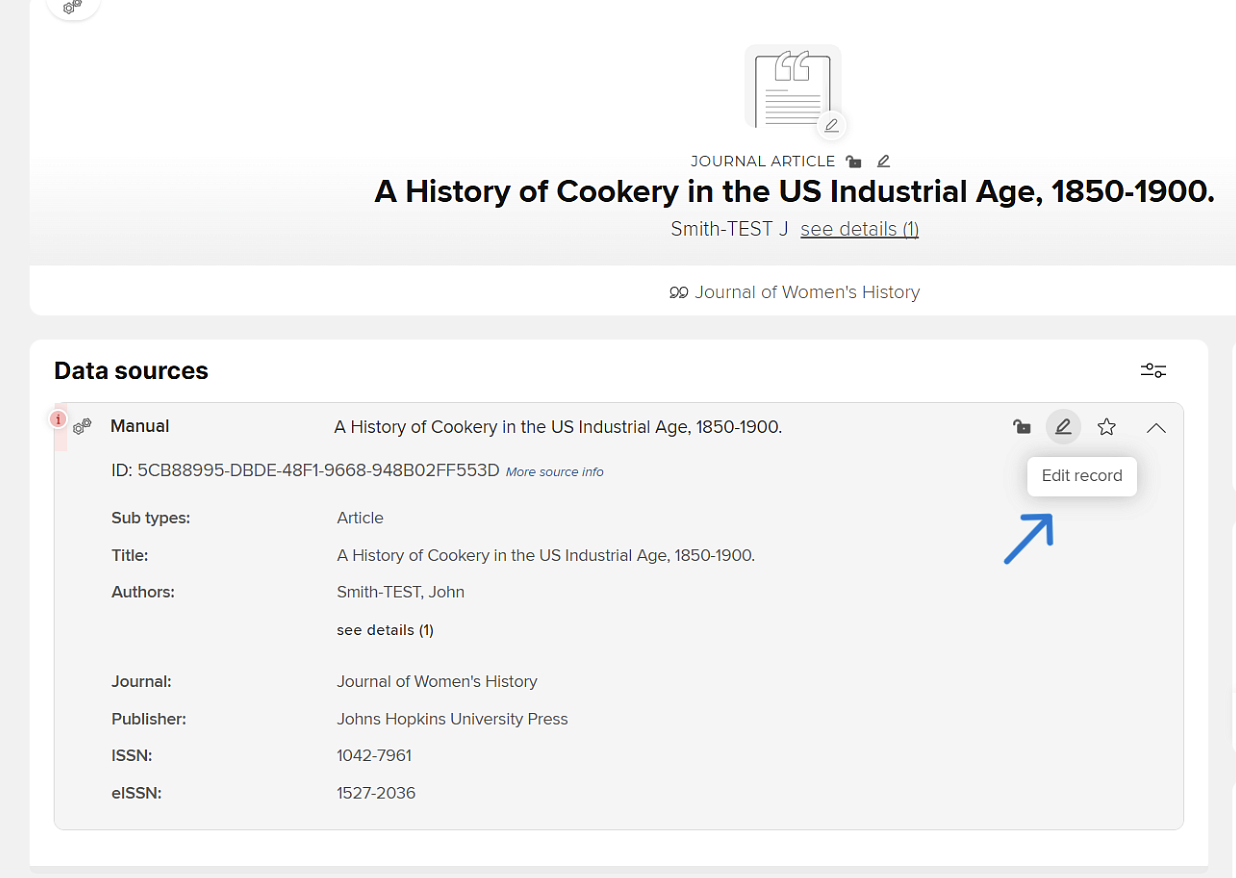Click the pencil icon beside JOURNAL ARTICLE label

883,161
